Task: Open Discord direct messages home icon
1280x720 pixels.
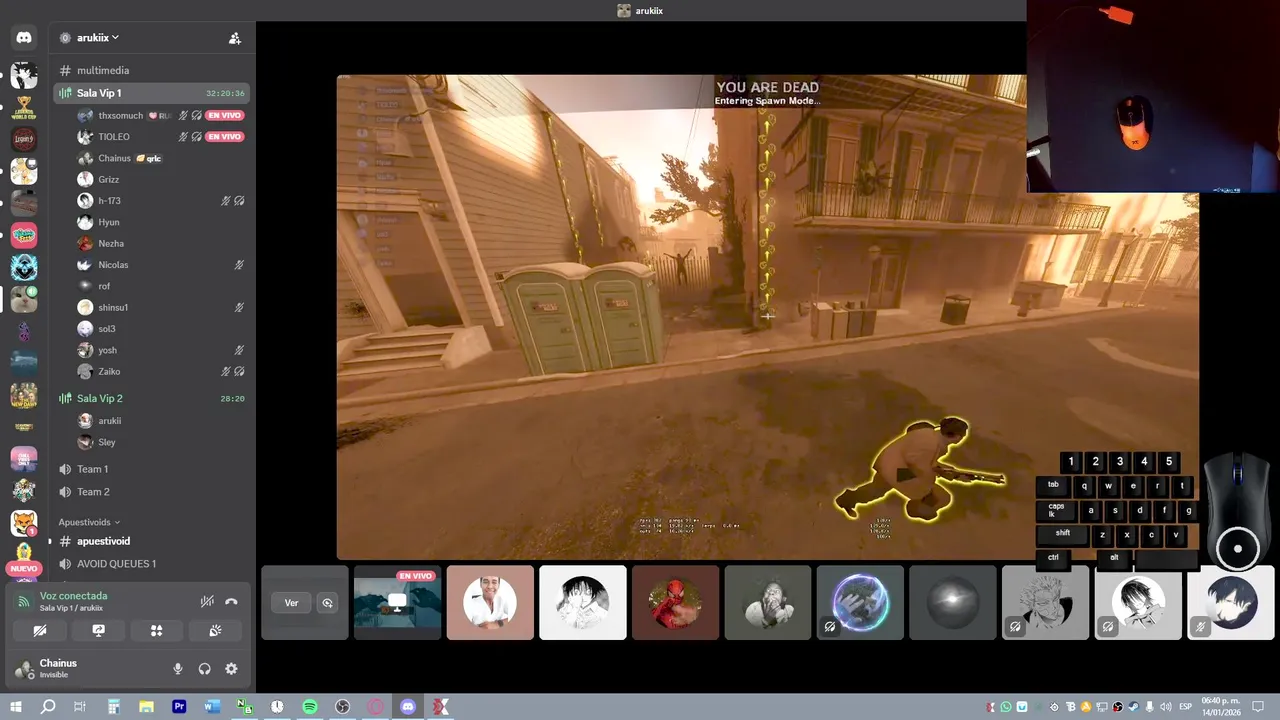Action: (x=24, y=38)
